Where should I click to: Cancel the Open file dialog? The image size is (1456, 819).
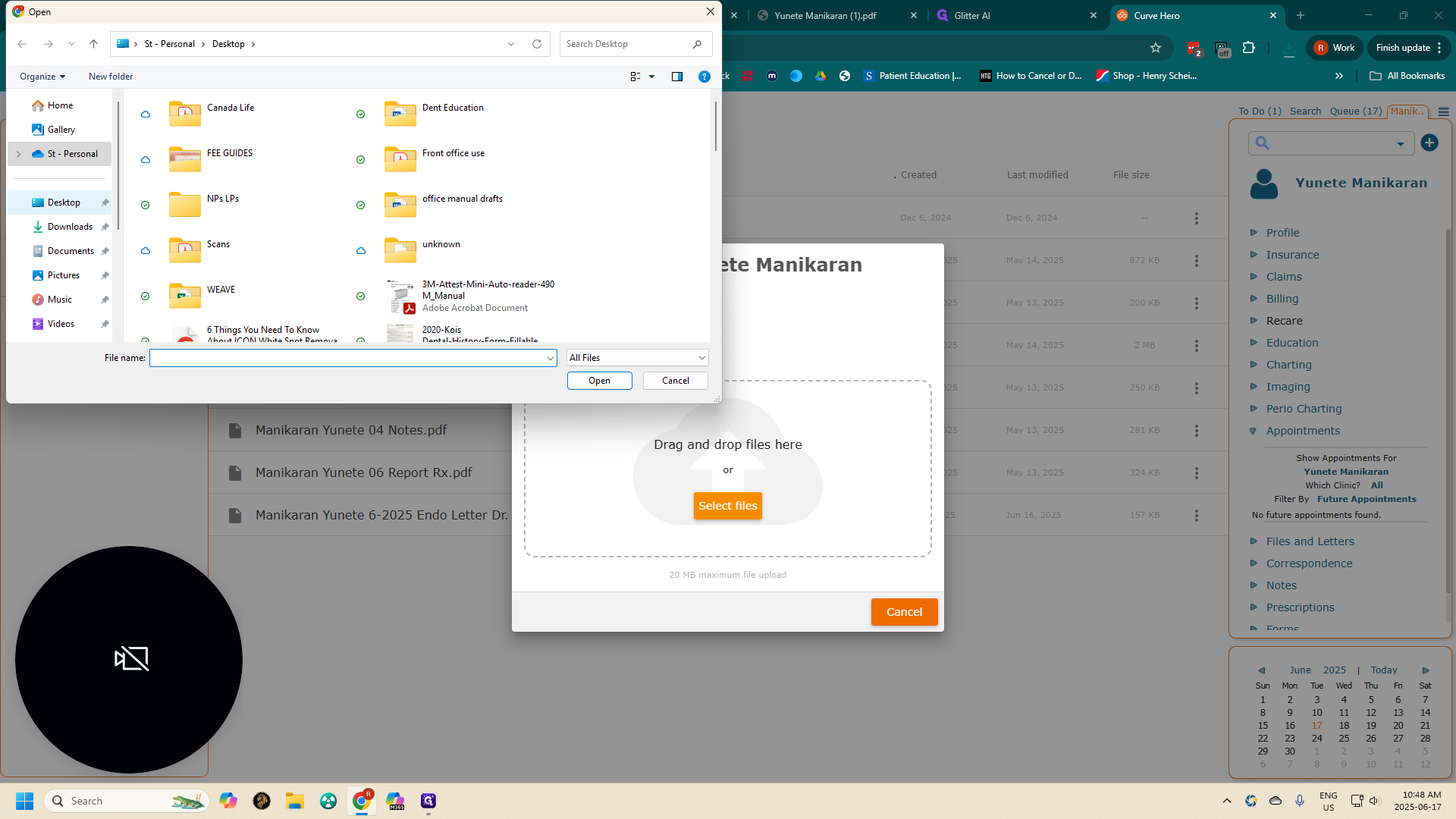(x=675, y=381)
